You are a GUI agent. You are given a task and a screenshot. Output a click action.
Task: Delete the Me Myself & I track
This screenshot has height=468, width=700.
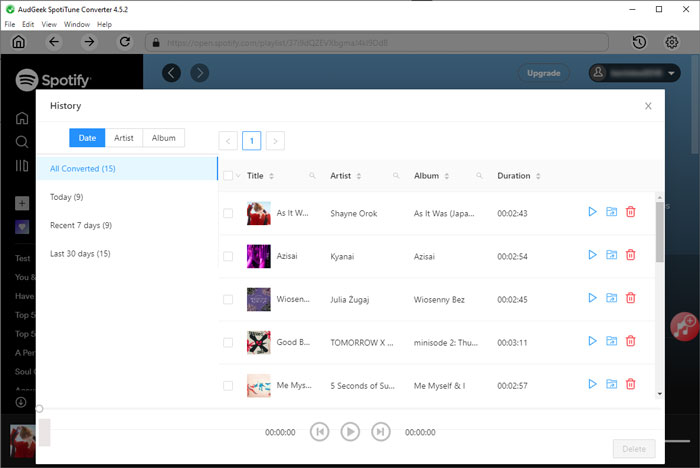pyautogui.click(x=630, y=384)
